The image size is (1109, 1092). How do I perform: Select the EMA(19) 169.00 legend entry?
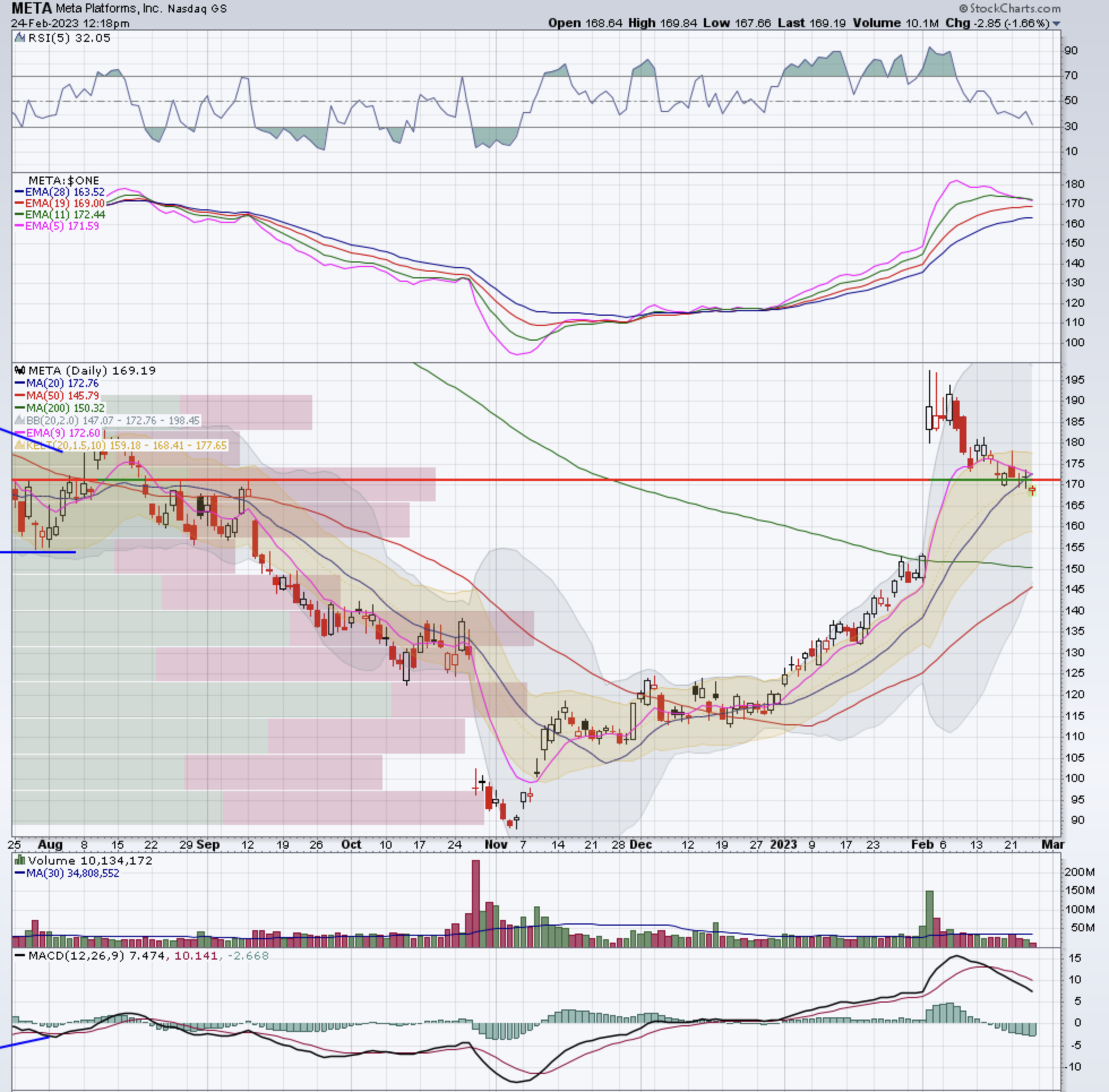[59, 204]
